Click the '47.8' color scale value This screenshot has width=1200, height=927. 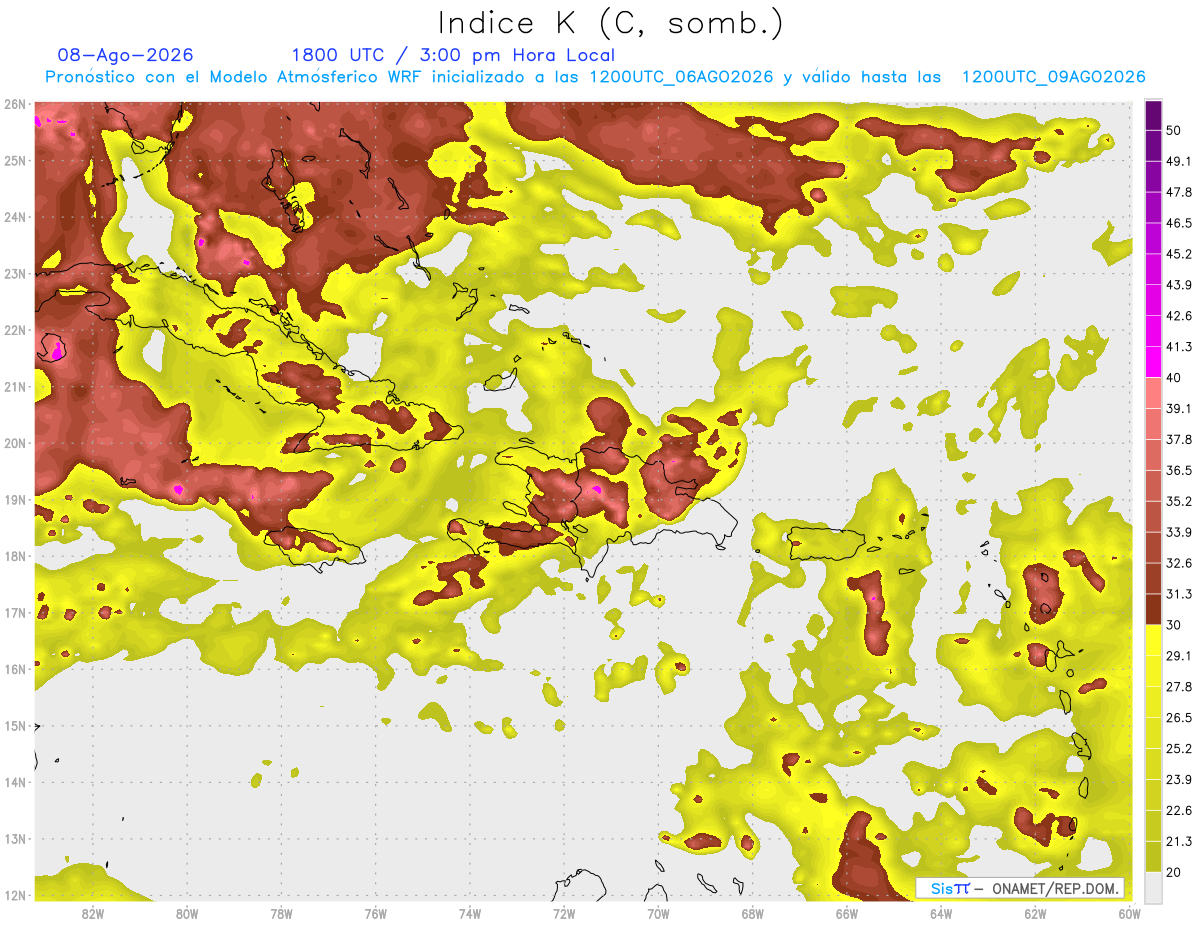(1178, 192)
